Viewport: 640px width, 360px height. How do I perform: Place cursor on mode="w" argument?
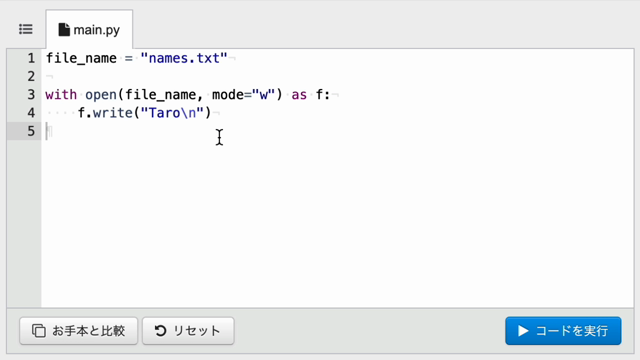coord(243,95)
